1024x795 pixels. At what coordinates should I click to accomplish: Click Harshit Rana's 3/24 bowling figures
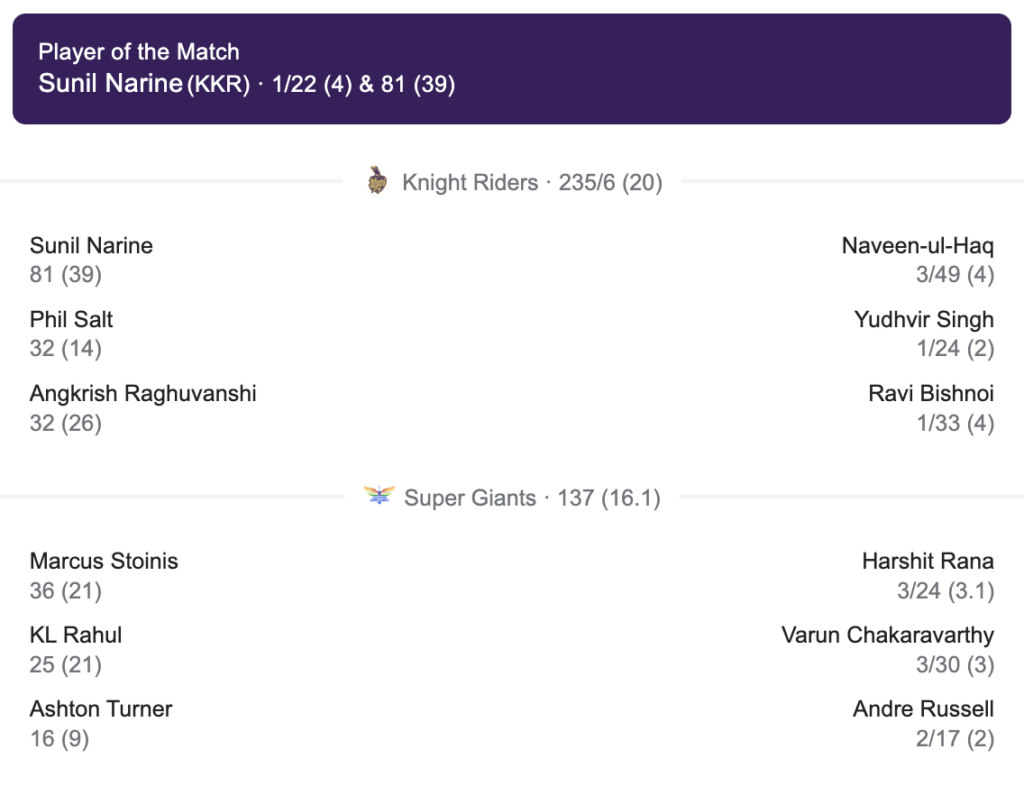(945, 591)
